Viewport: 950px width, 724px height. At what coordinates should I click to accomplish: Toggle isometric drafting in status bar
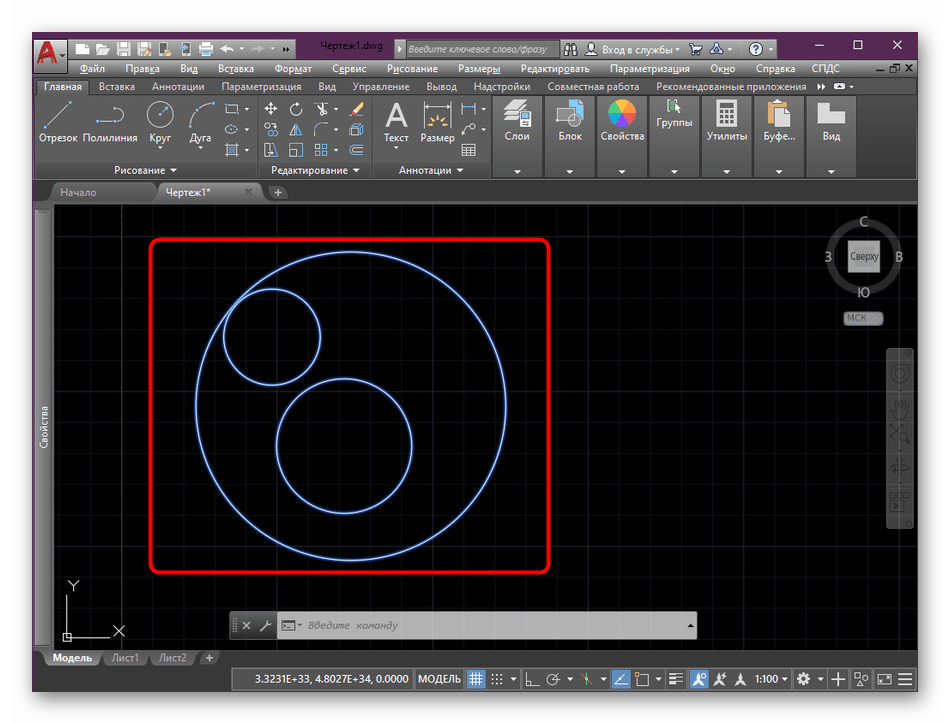click(x=586, y=679)
